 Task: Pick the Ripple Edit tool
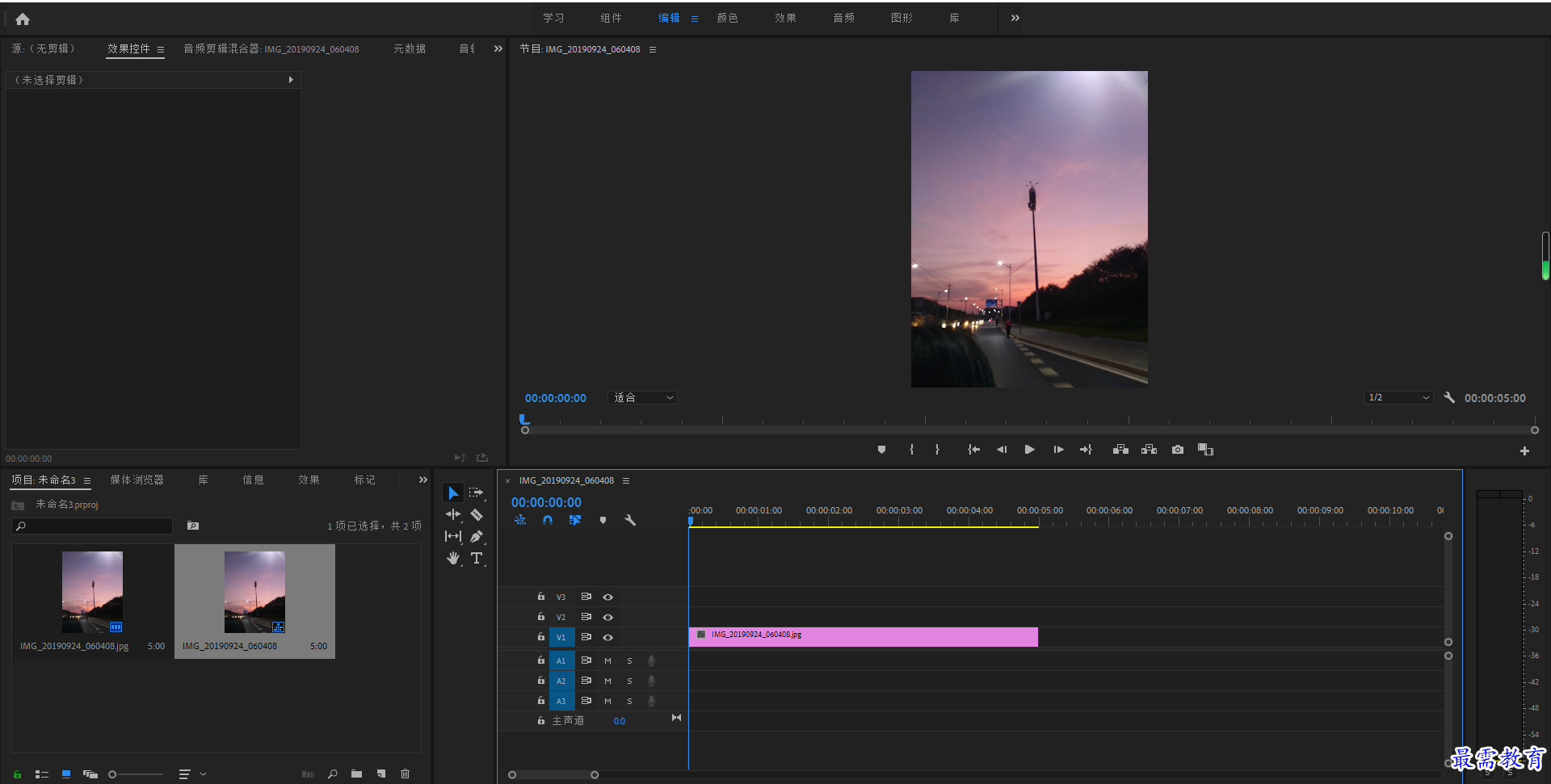pyautogui.click(x=453, y=514)
